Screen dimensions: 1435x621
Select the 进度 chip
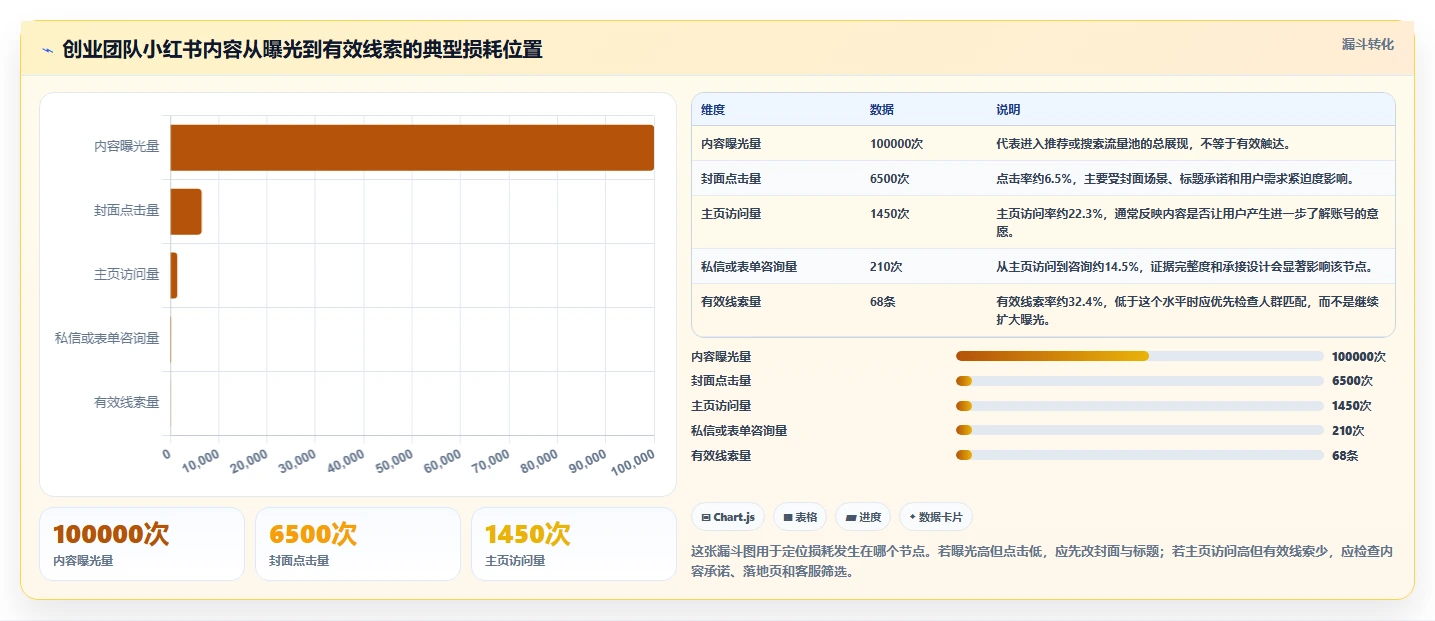pyautogui.click(x=863, y=517)
